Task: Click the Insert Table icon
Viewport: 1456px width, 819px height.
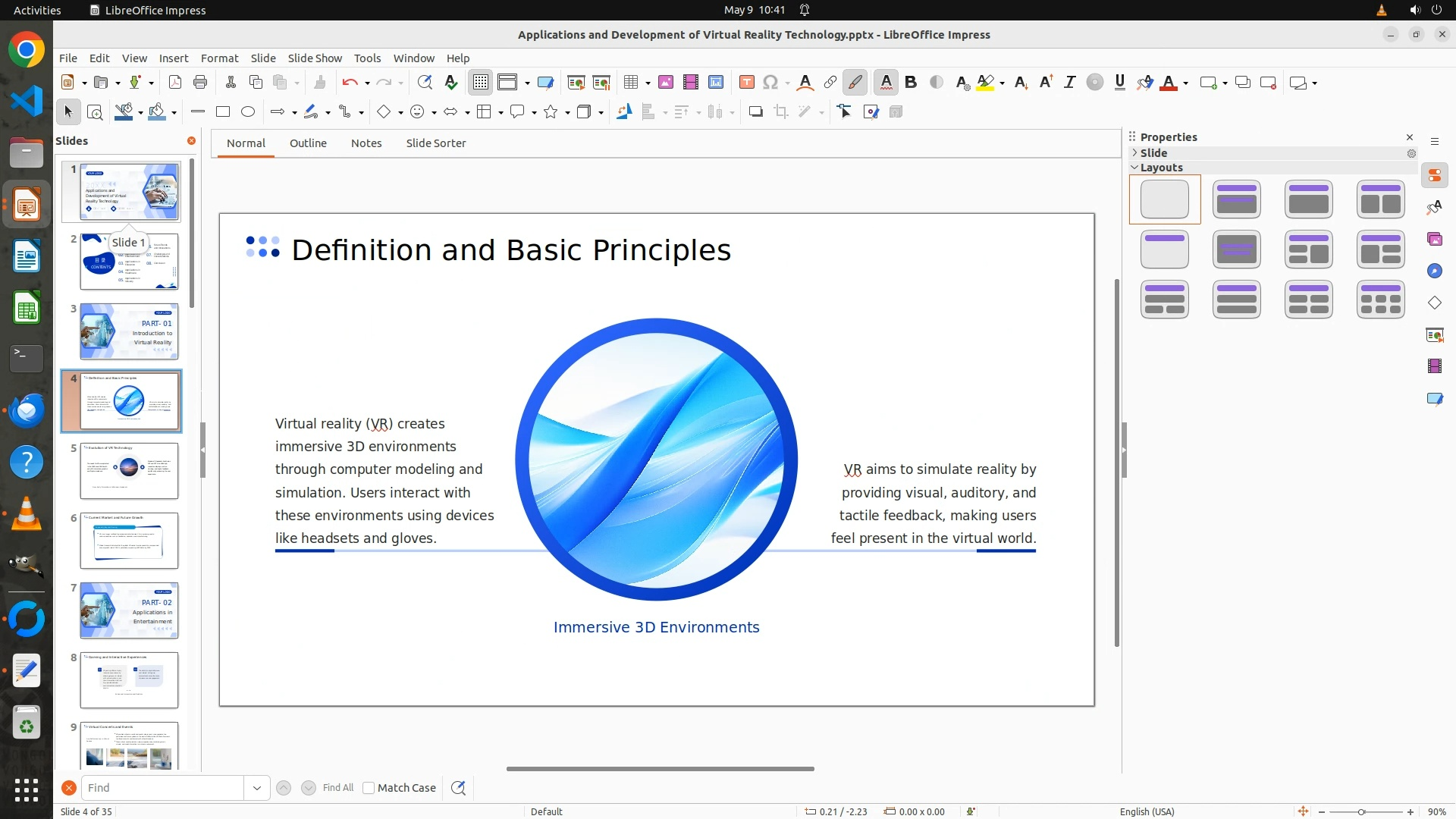Action: [x=631, y=83]
